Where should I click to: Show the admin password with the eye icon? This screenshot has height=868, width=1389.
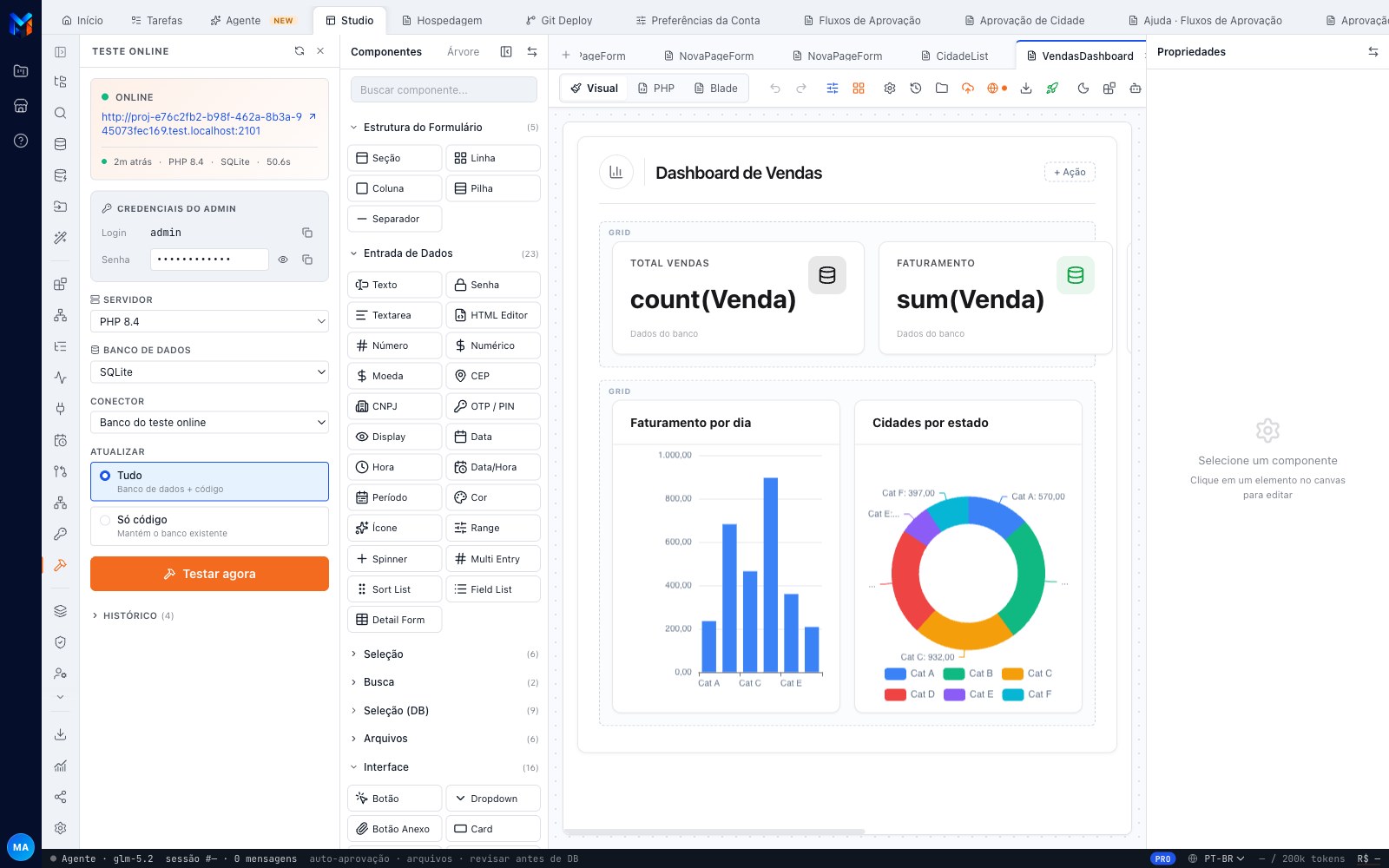point(283,260)
